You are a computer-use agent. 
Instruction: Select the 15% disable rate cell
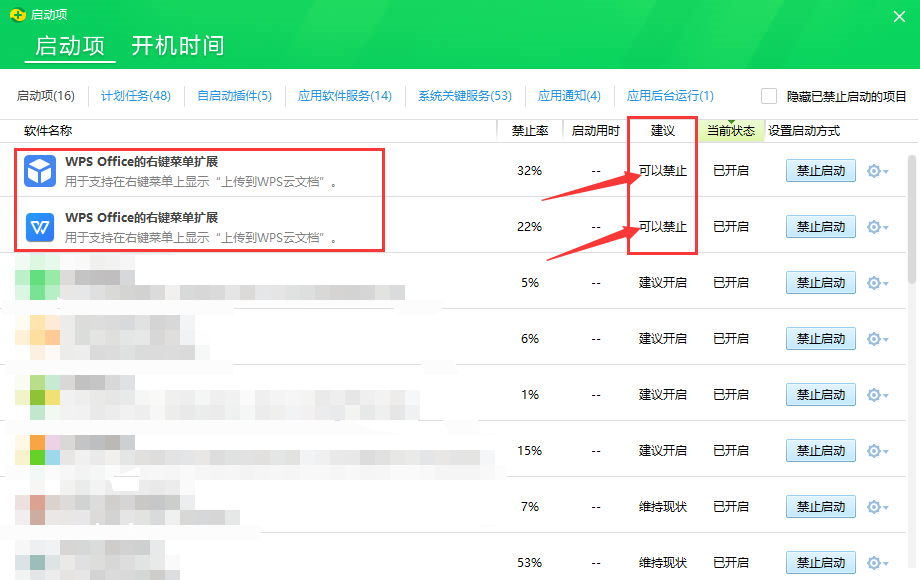point(529,450)
